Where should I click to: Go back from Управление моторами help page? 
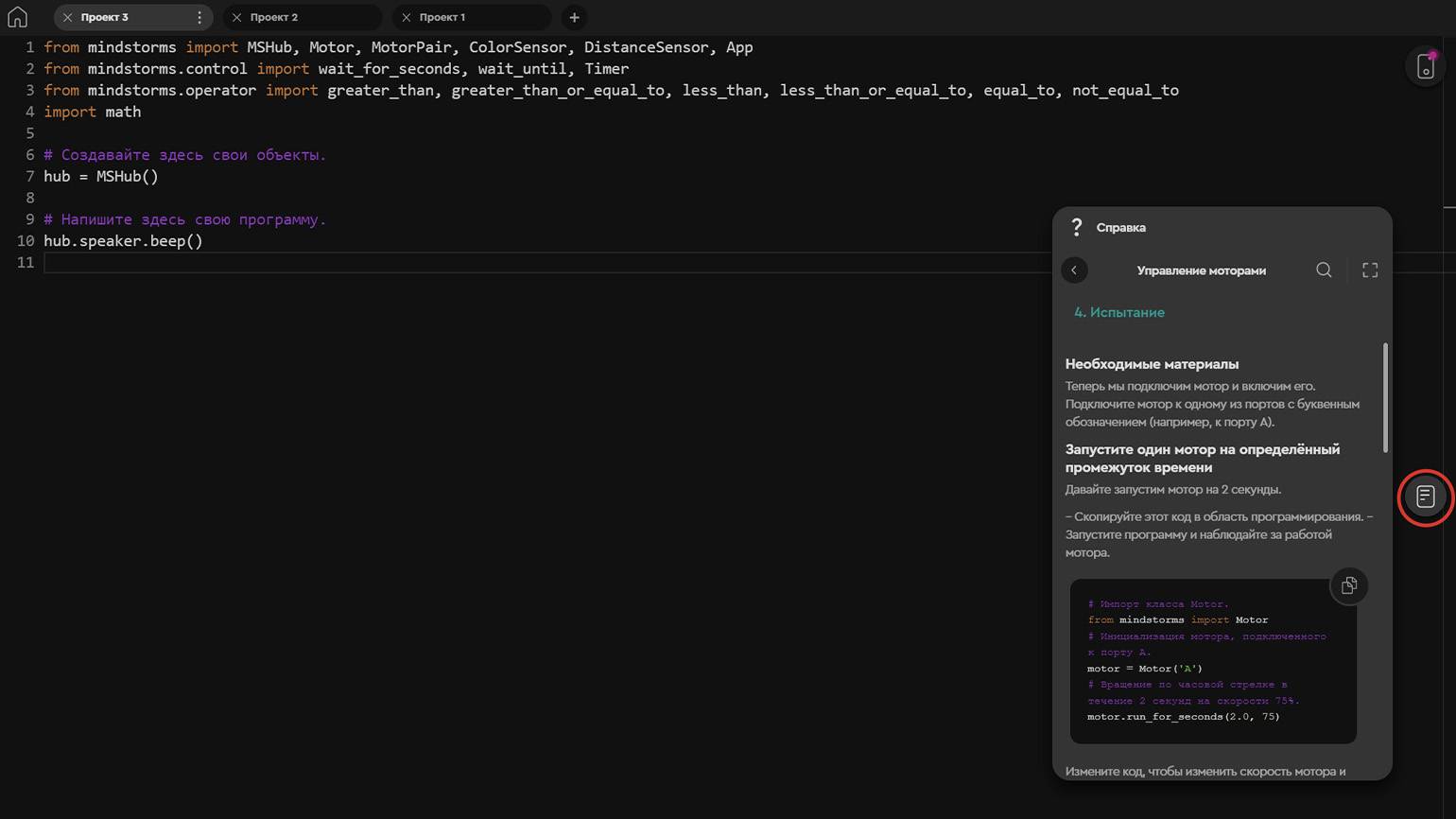pyautogui.click(x=1074, y=270)
